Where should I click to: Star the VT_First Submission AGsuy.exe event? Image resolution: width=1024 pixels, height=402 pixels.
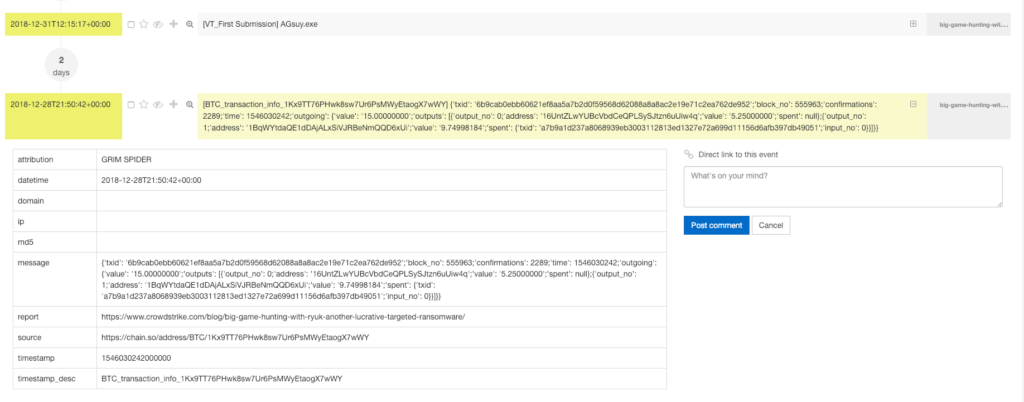[144, 23]
